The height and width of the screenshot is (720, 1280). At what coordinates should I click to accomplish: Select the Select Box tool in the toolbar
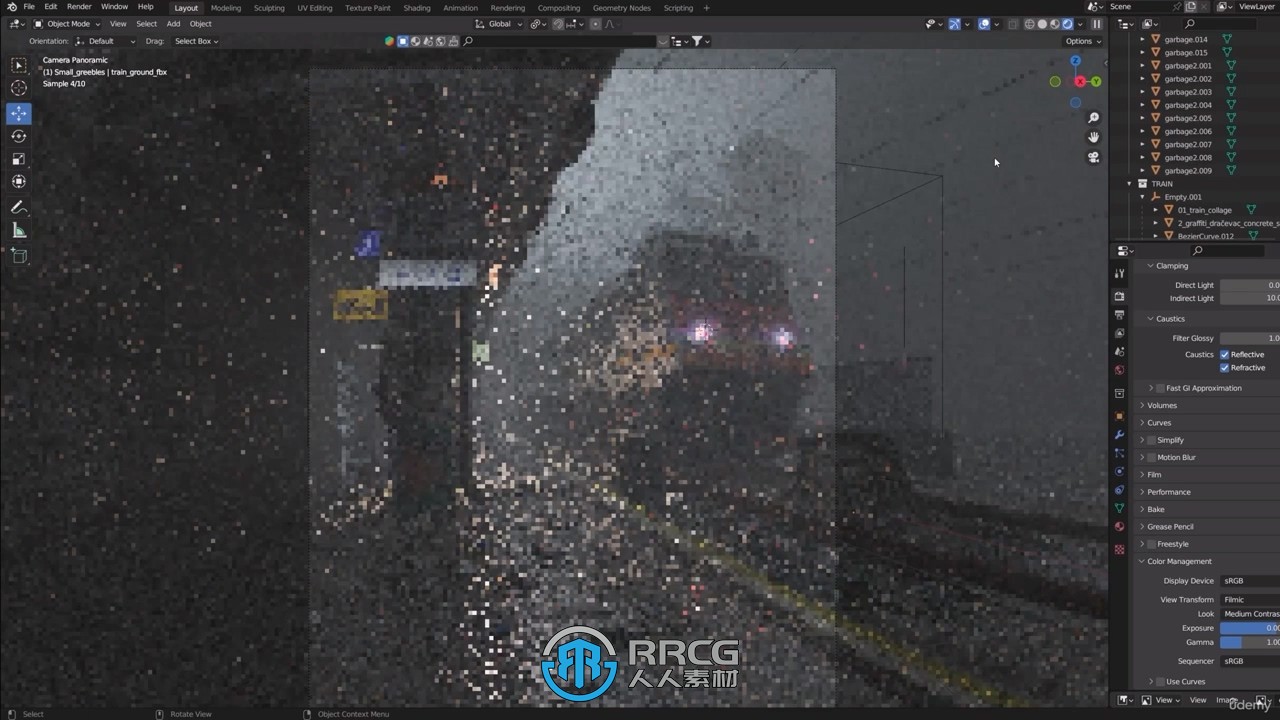[19, 65]
